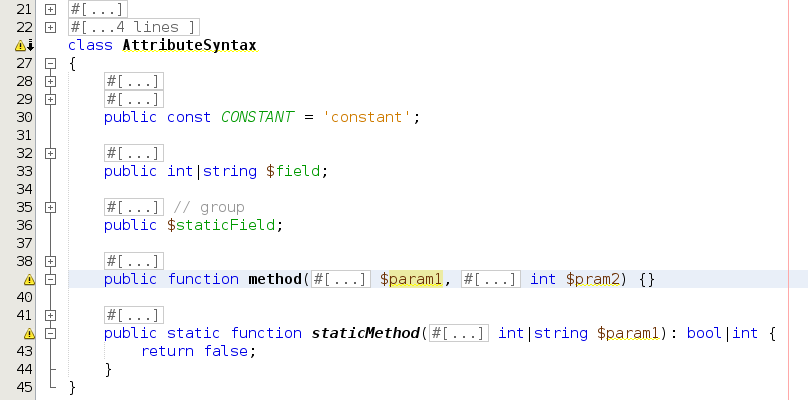Click the 'constant' string literal
Viewport: 808px width, 400px height.
[x=367, y=117]
